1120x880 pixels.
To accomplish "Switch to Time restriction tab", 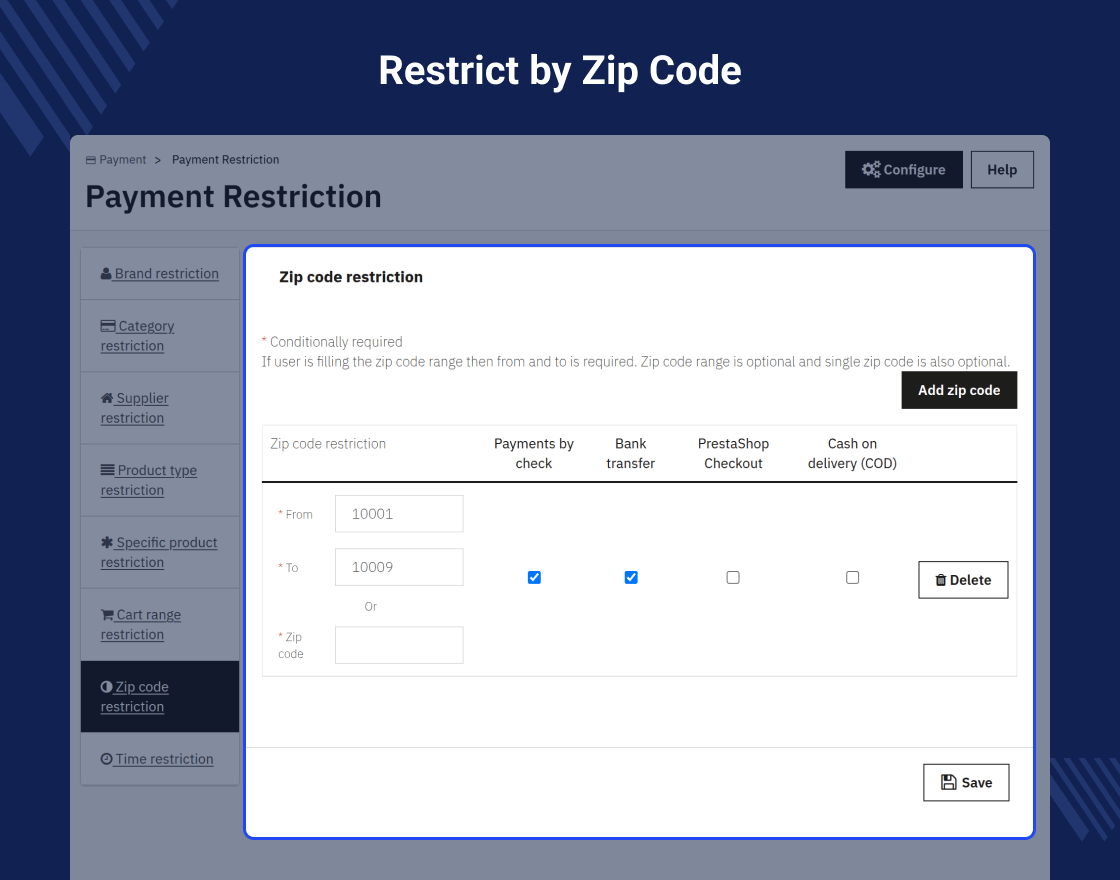I will click(160, 759).
